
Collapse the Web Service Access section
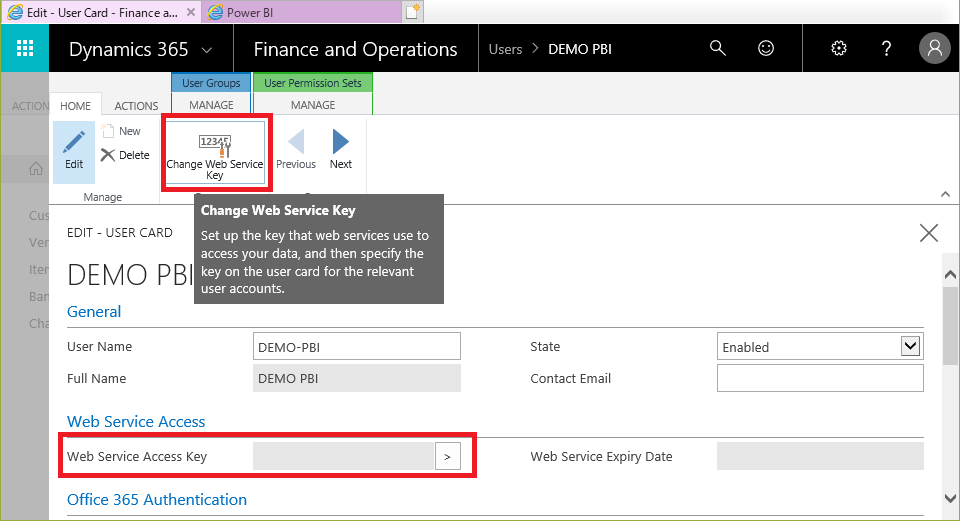pos(136,422)
